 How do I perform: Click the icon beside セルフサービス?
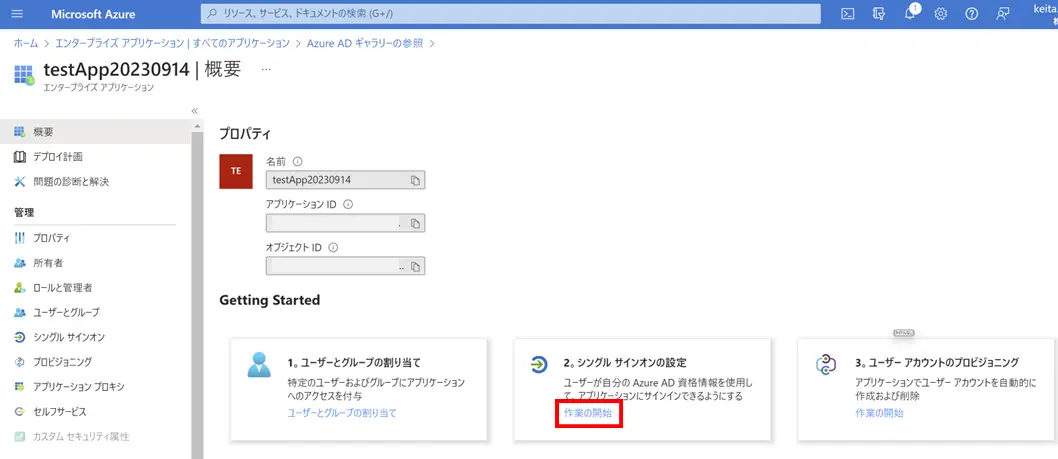tap(20, 412)
